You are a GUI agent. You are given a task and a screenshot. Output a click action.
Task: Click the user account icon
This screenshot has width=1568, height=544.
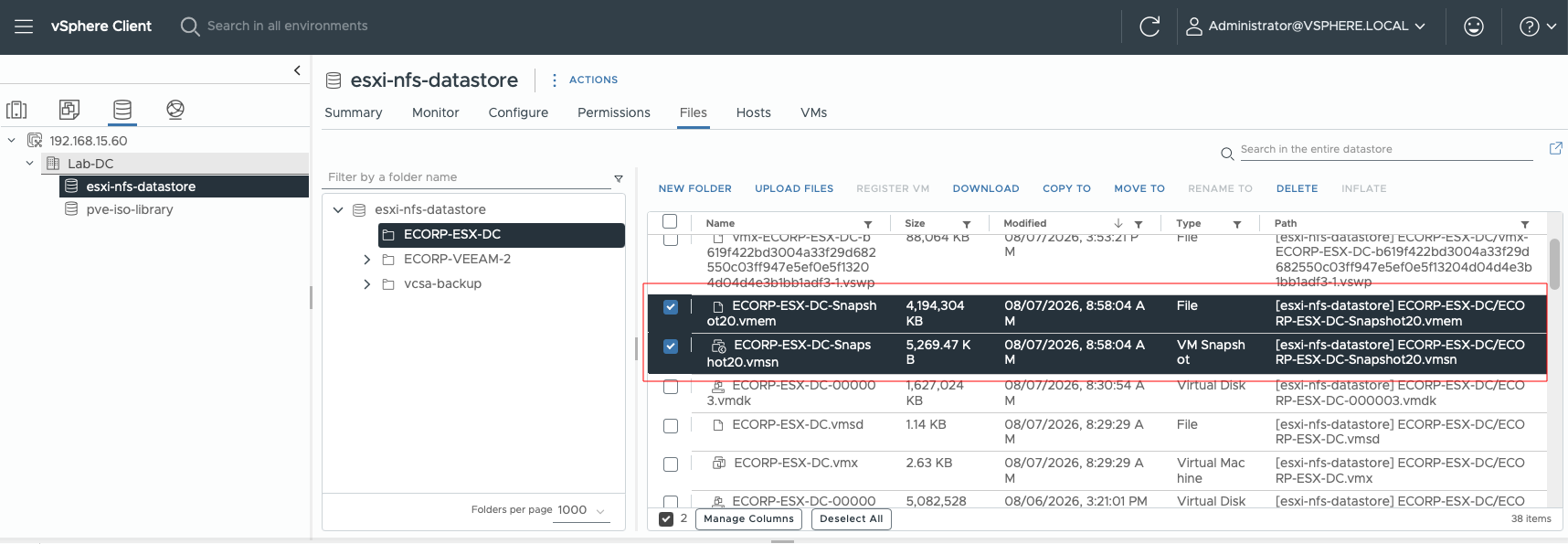(1193, 27)
